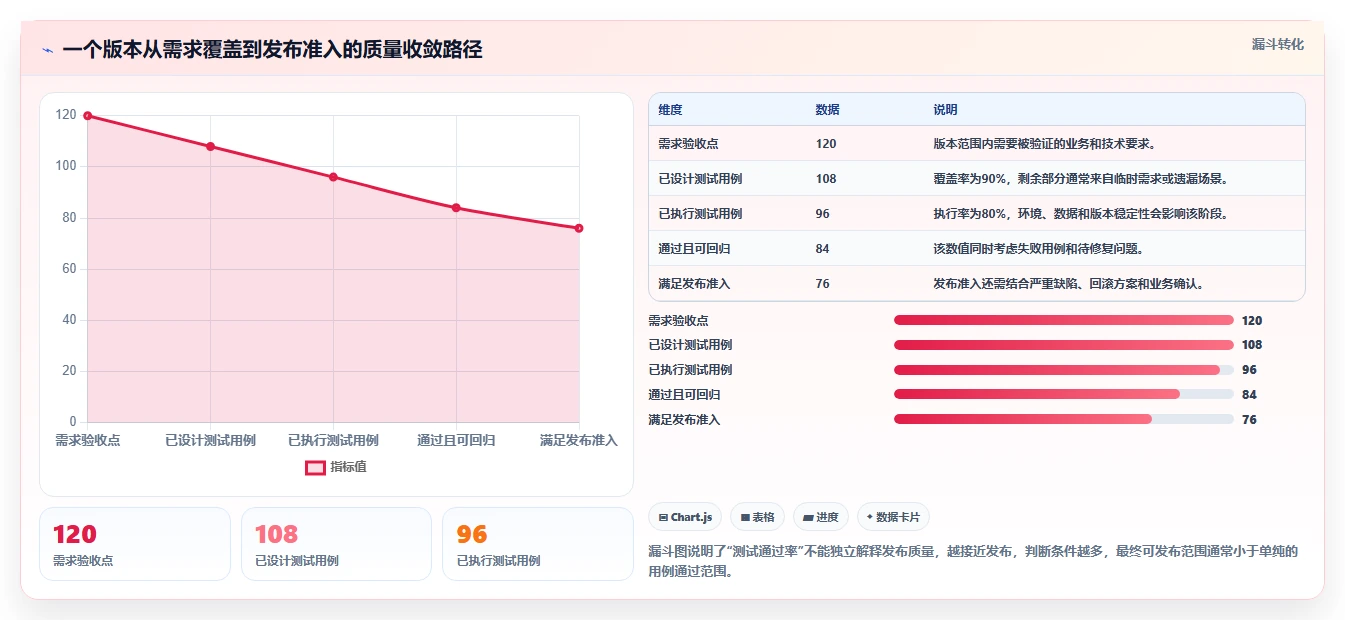1345x620 pixels.
Task: Click the page title 一个版本从需求覆盖到发布准入
Action: pos(272,50)
